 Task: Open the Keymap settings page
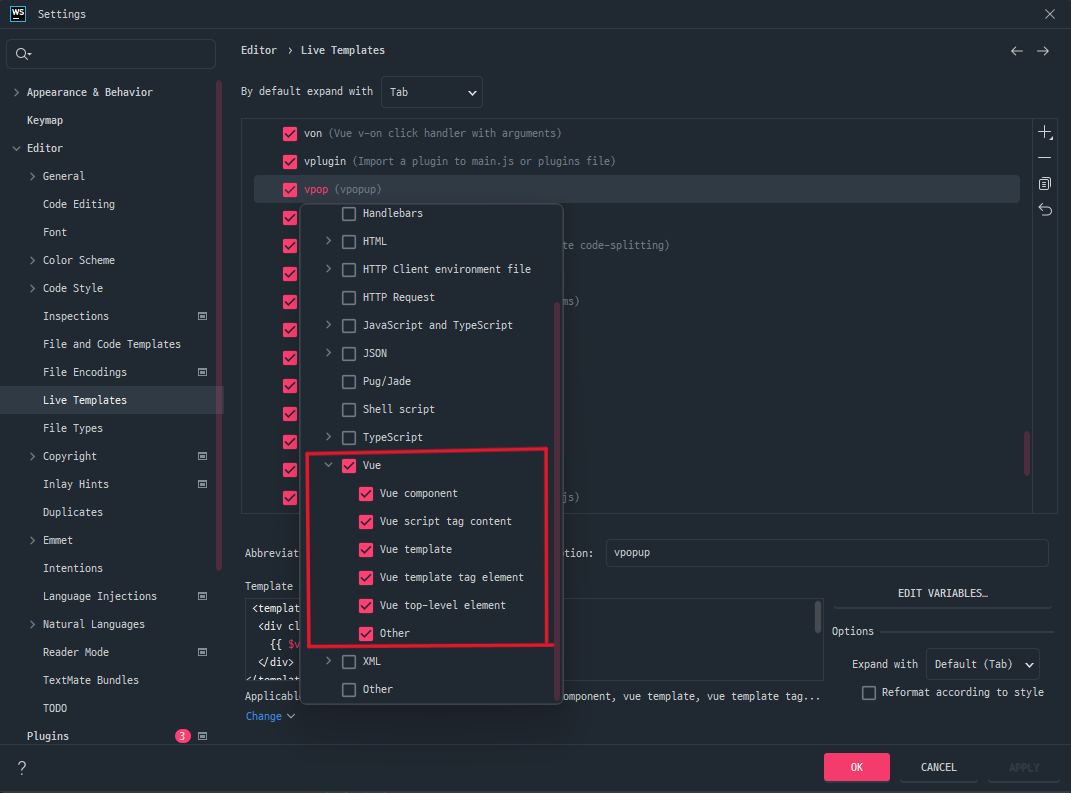(44, 120)
